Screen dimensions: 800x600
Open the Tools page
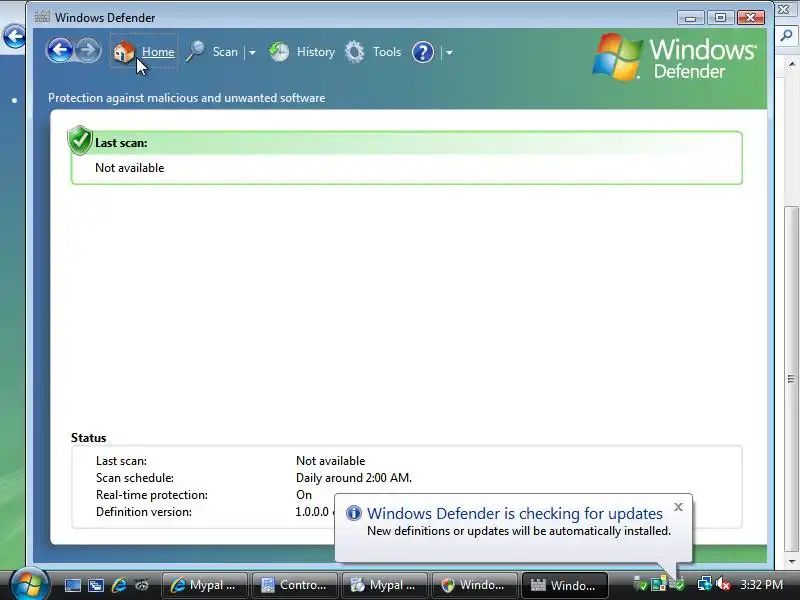click(x=387, y=52)
